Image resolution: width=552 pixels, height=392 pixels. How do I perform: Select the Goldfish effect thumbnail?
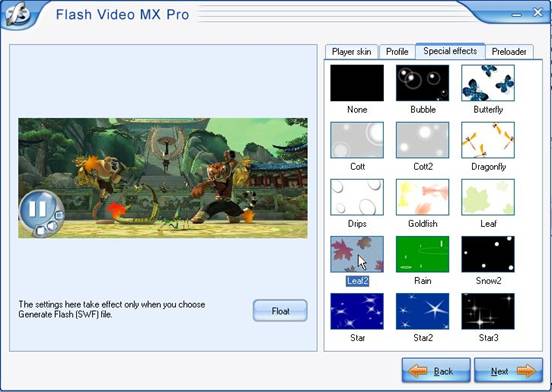(422, 197)
